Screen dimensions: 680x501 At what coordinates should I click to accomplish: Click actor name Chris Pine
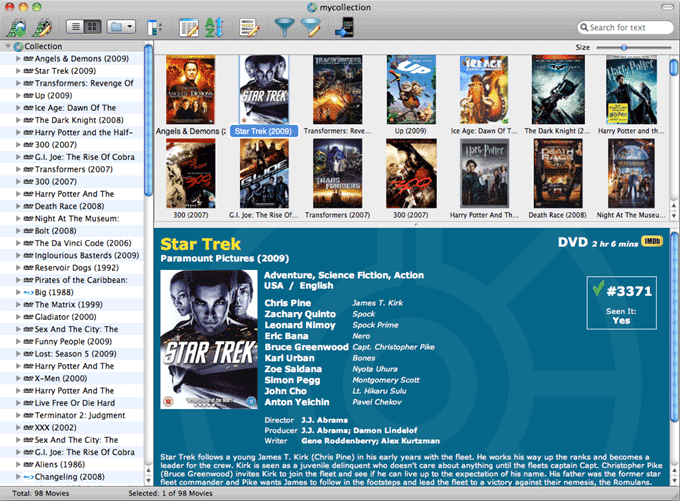(288, 303)
